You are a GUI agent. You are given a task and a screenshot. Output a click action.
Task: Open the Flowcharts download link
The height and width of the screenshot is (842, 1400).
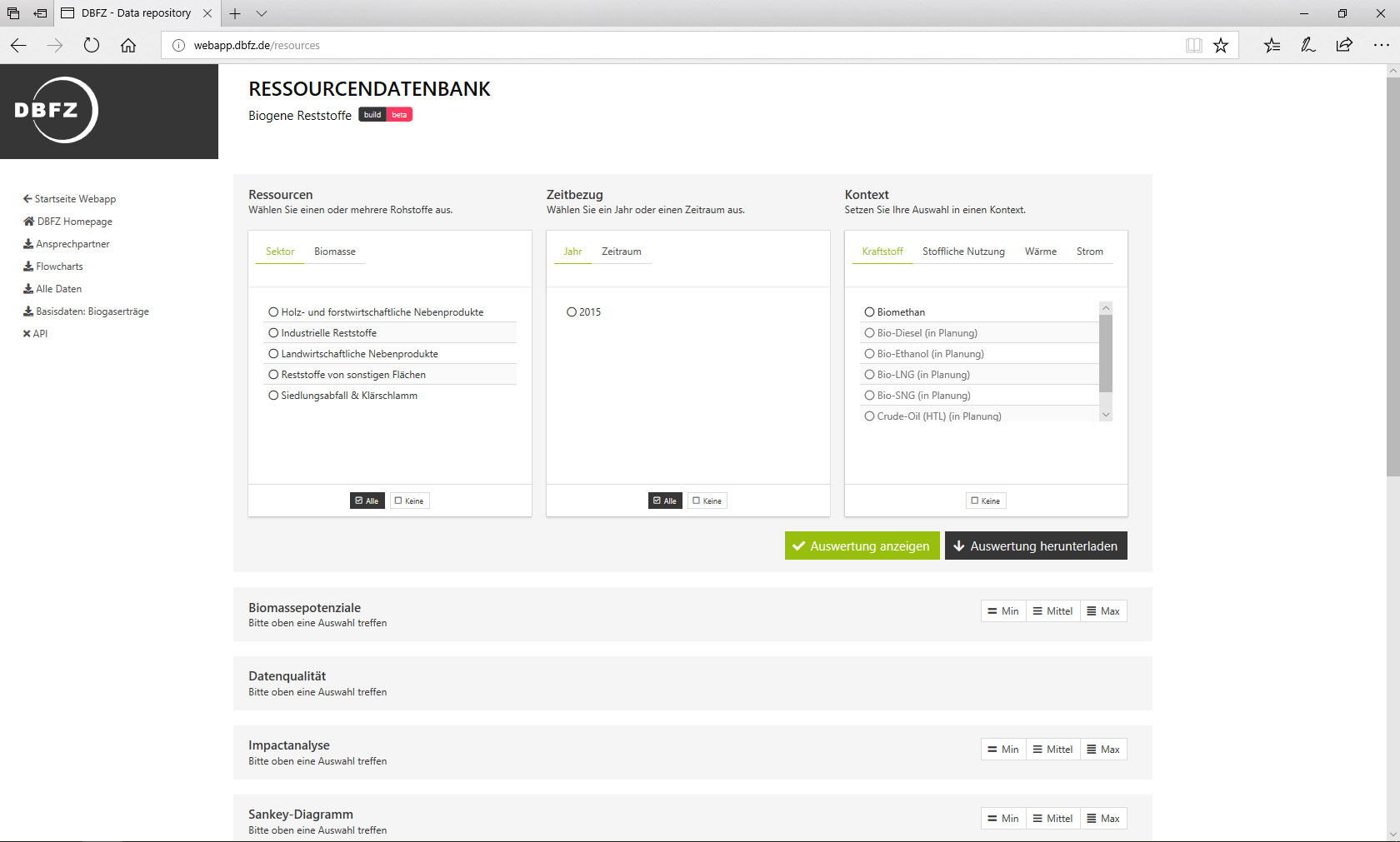coord(59,267)
